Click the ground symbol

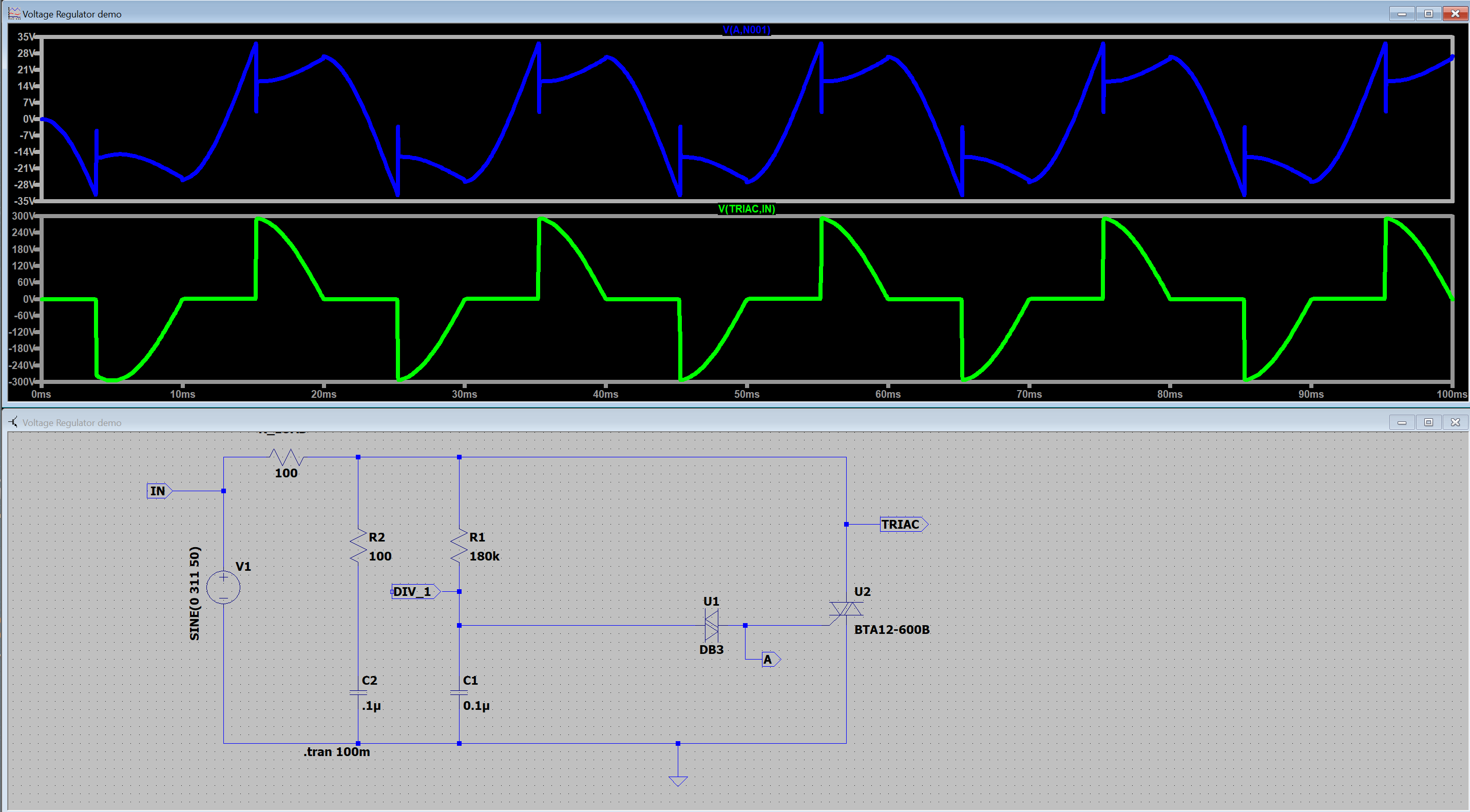pyautogui.click(x=678, y=781)
